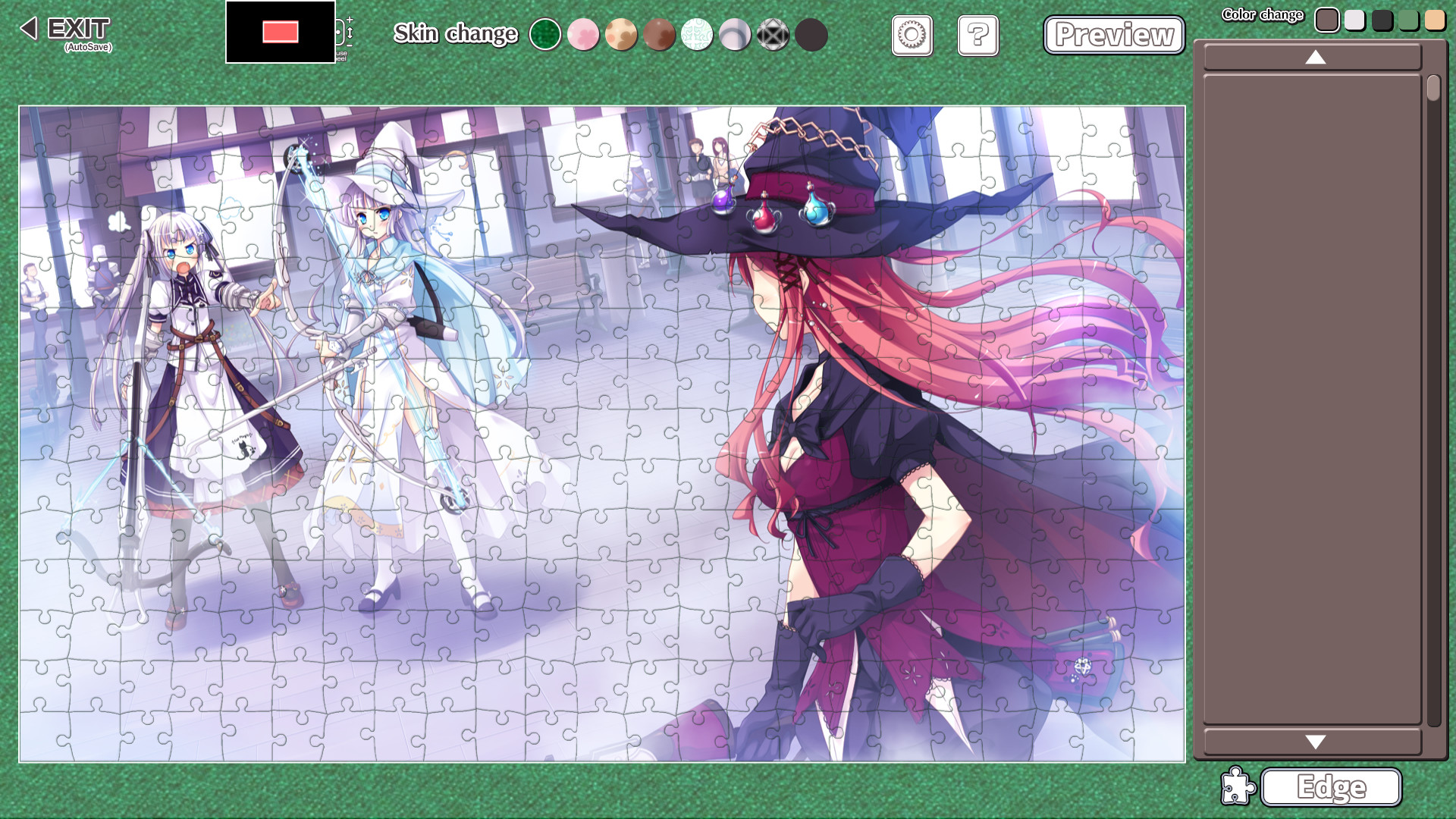Select the pink skin for puzzle pieces

583,35
